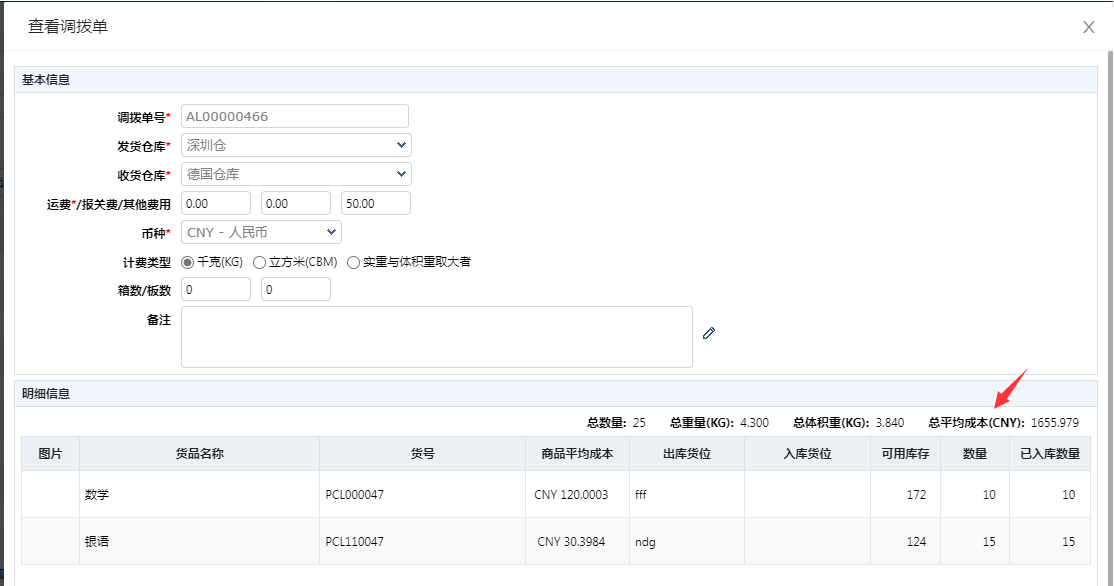Screen dimensions: 1114x586
Task: Click the 总体积重(KG) value 3.840
Action: click(x=889, y=423)
